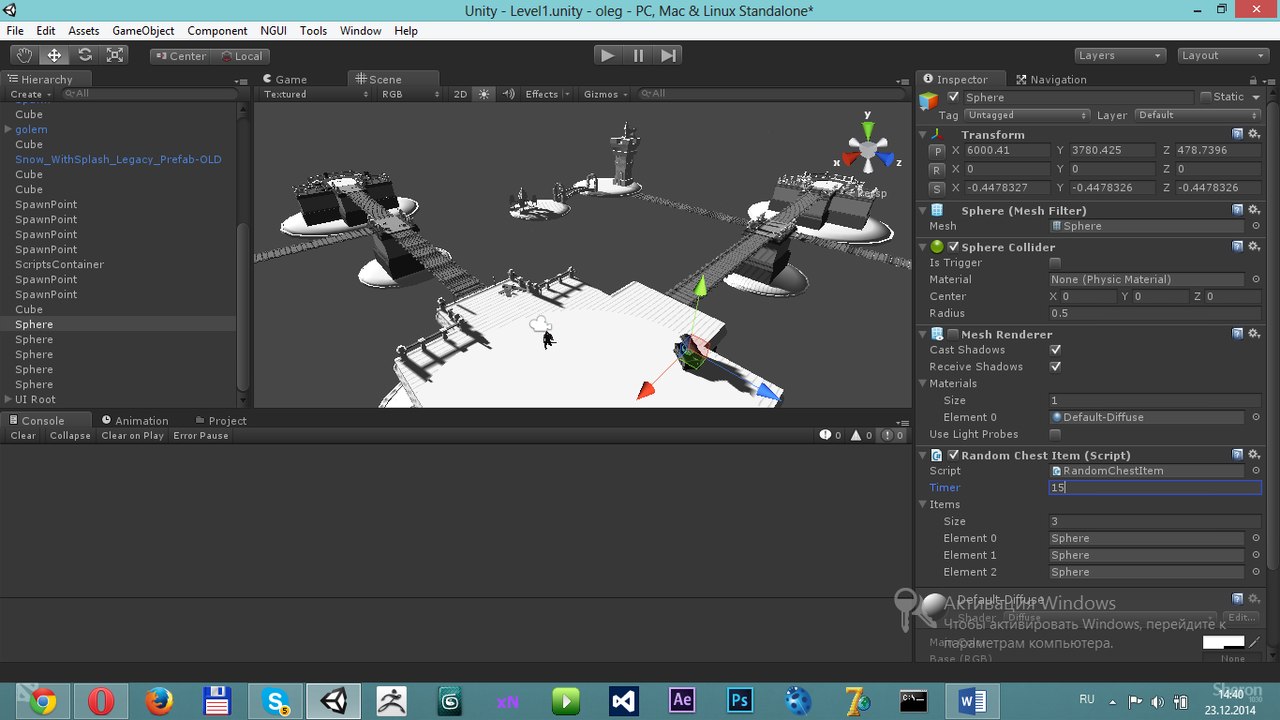Select the Scale tool
This screenshot has height=720, width=1280.
[x=115, y=56]
